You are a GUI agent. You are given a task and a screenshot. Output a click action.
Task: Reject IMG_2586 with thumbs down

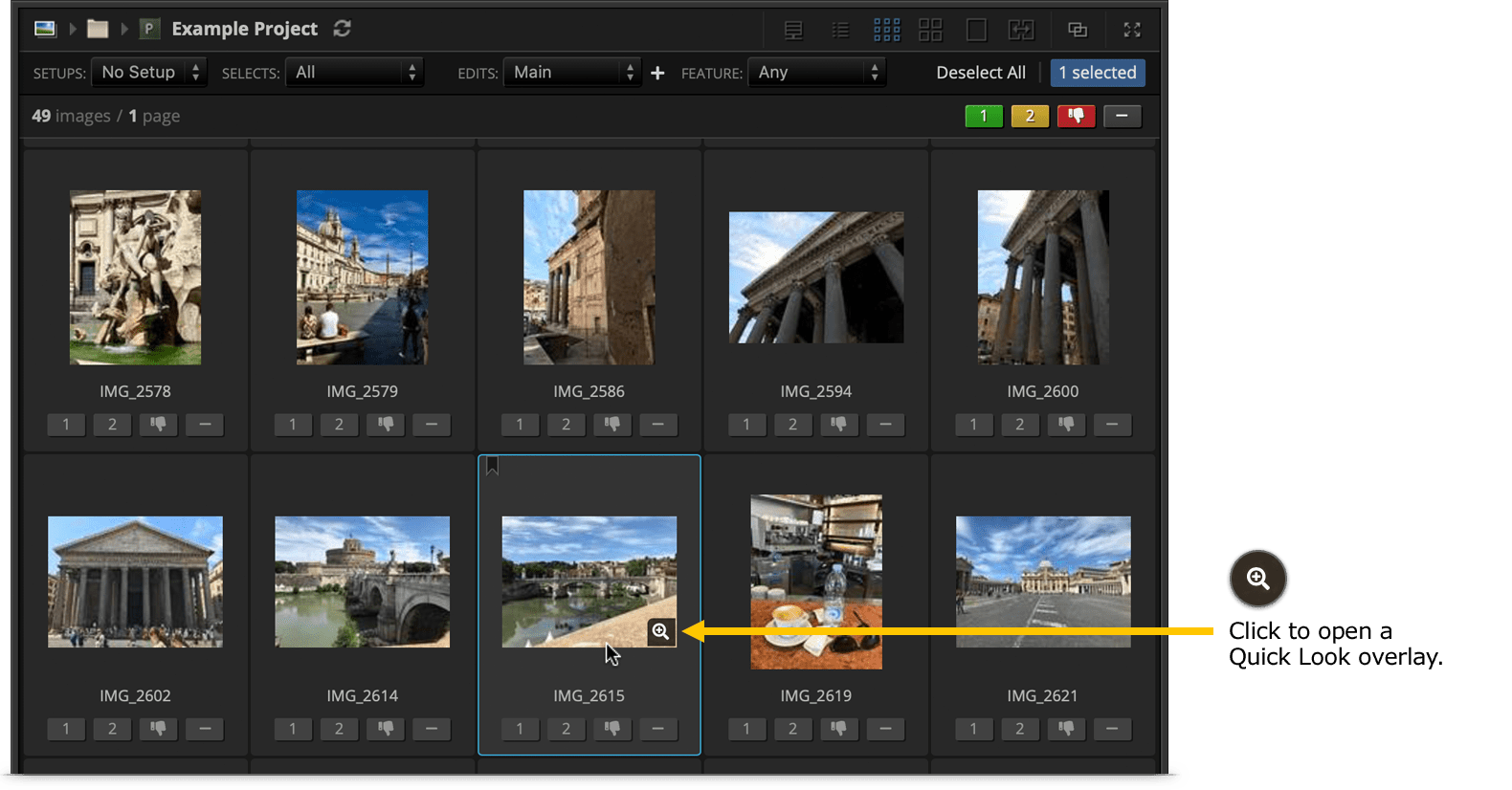click(x=612, y=424)
